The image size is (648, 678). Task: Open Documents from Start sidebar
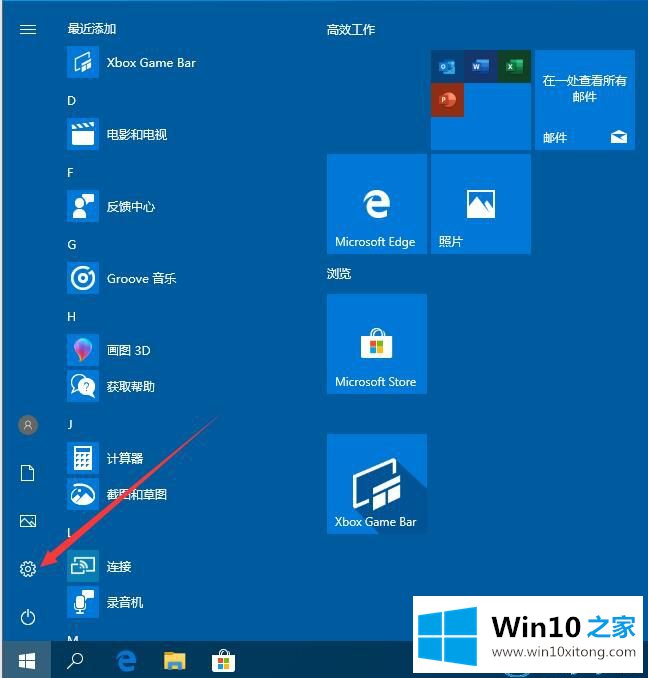point(28,473)
